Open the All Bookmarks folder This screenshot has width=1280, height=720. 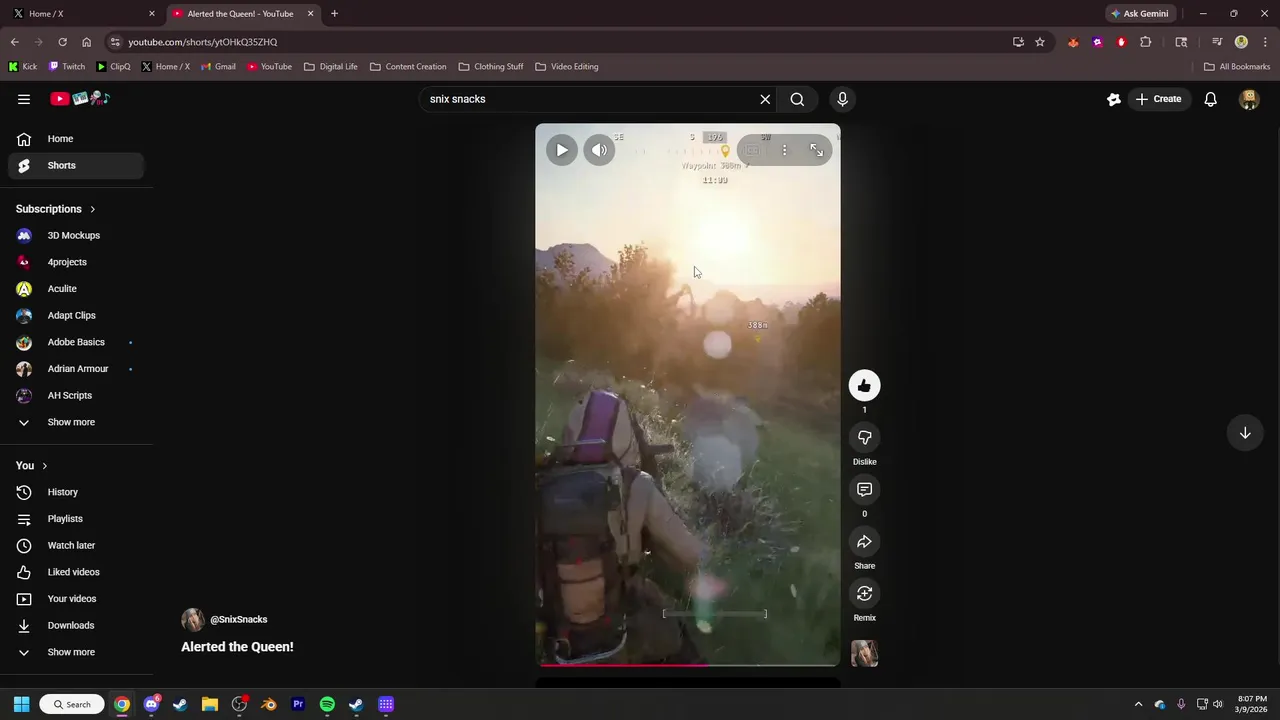1237,67
